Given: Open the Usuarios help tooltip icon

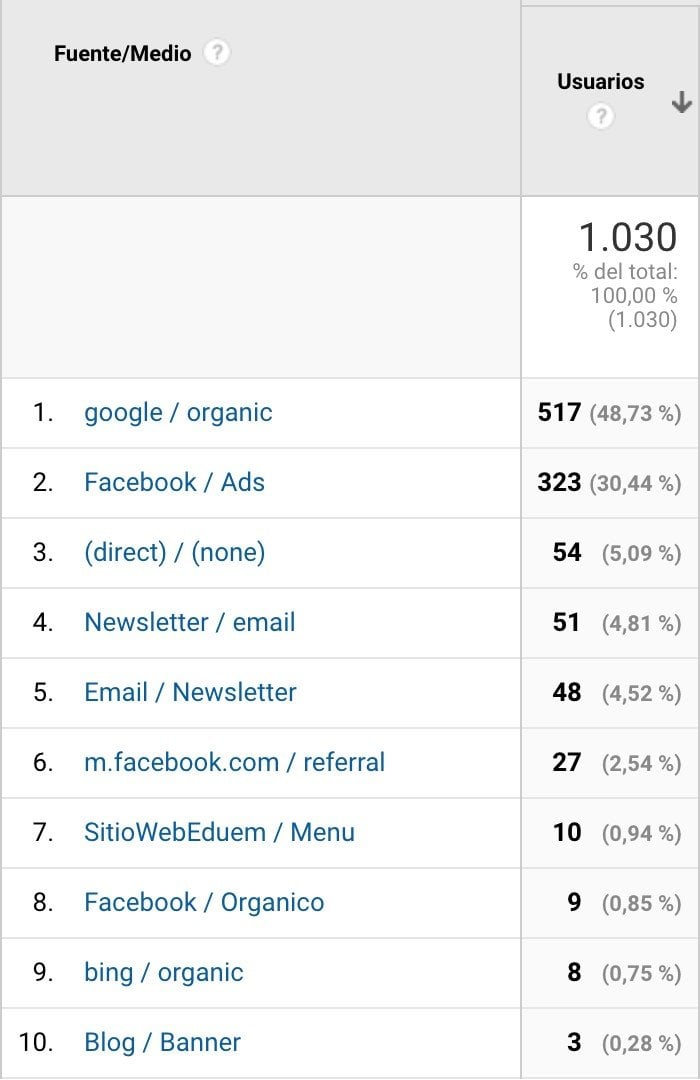Looking at the screenshot, I should point(600,117).
